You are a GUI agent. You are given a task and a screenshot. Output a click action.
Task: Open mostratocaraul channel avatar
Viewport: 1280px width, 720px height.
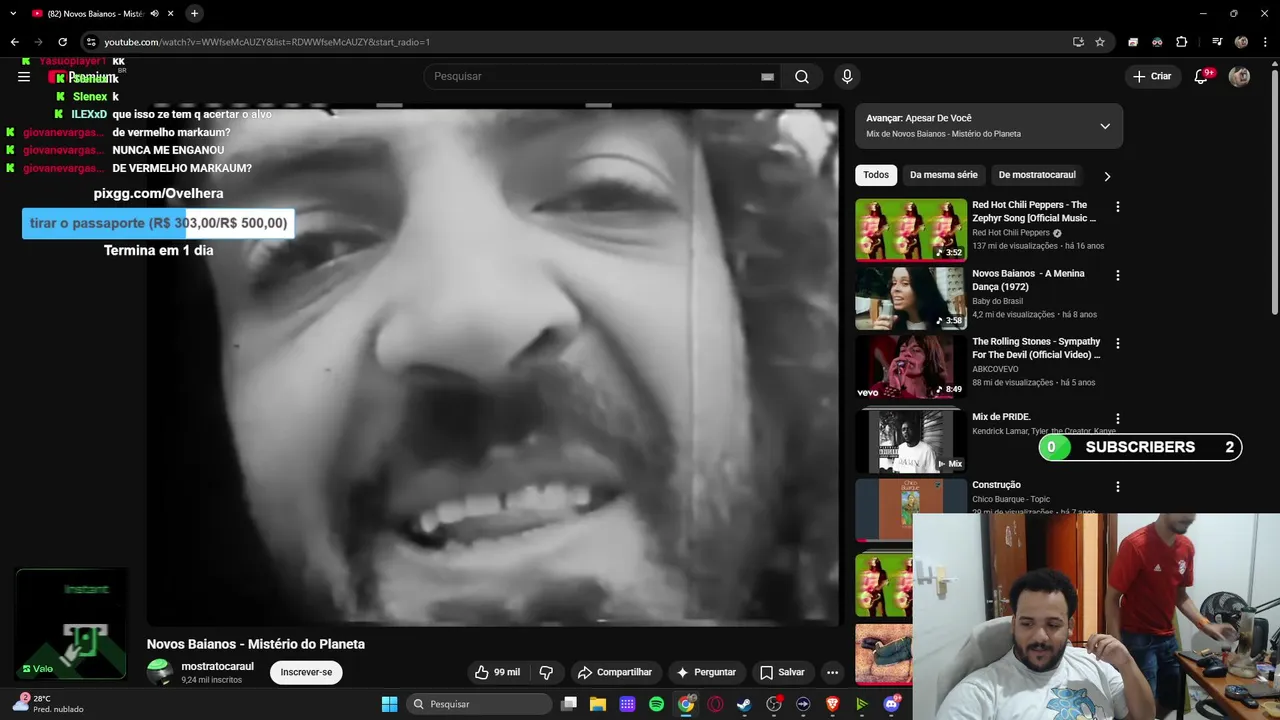160,672
